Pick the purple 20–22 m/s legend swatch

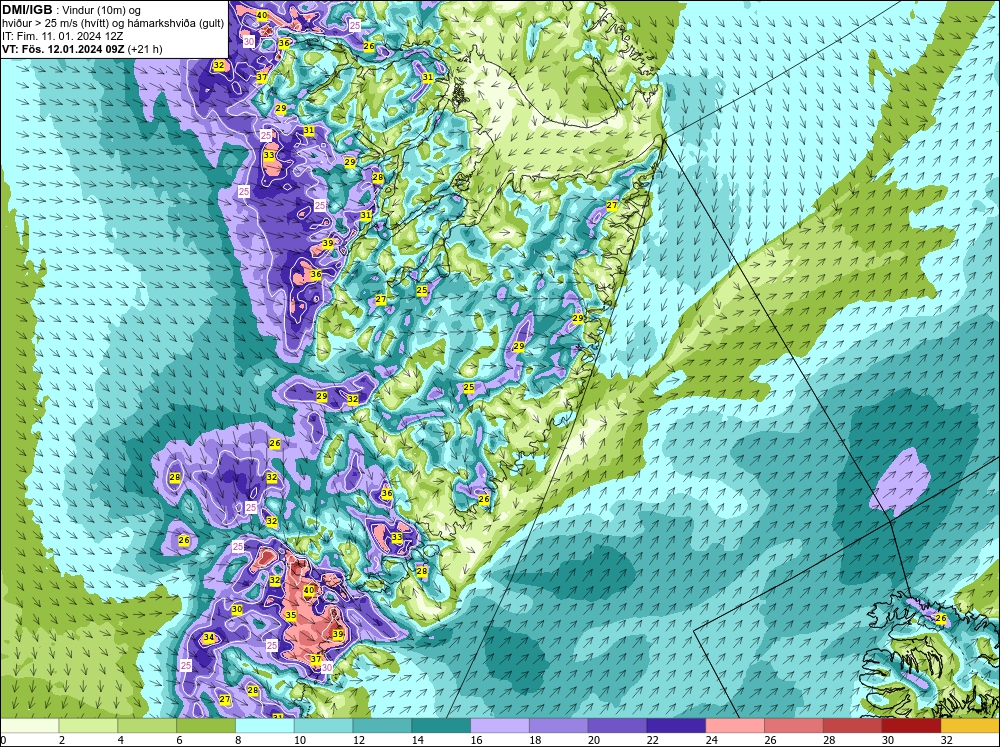pyautogui.click(x=617, y=726)
